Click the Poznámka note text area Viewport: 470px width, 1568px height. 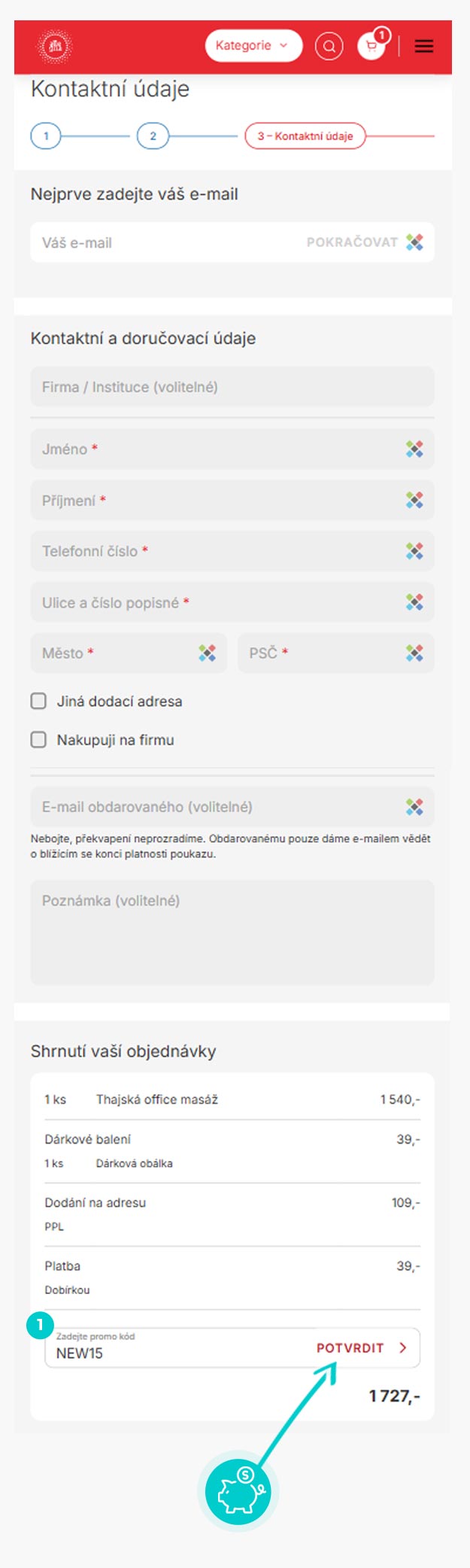click(232, 932)
